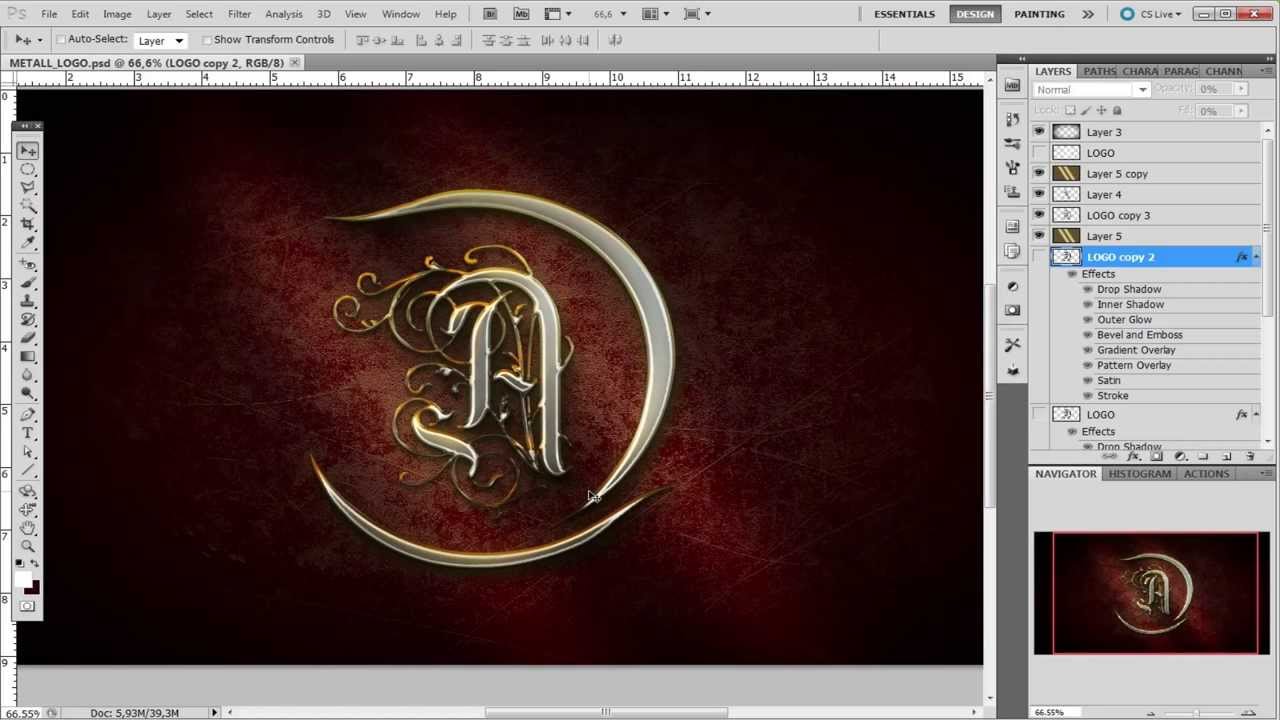Toggle the Auto-Select checkbox

pyautogui.click(x=61, y=40)
